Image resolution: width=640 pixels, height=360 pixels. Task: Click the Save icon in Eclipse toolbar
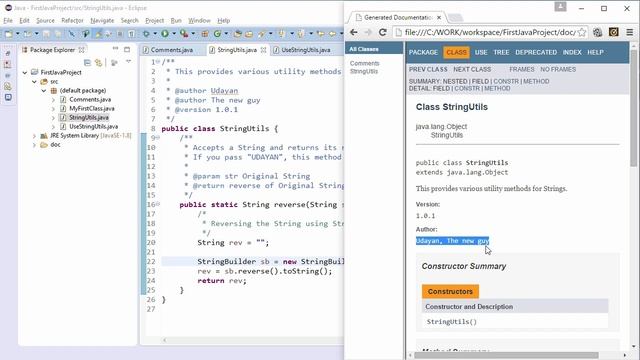coord(47,34)
